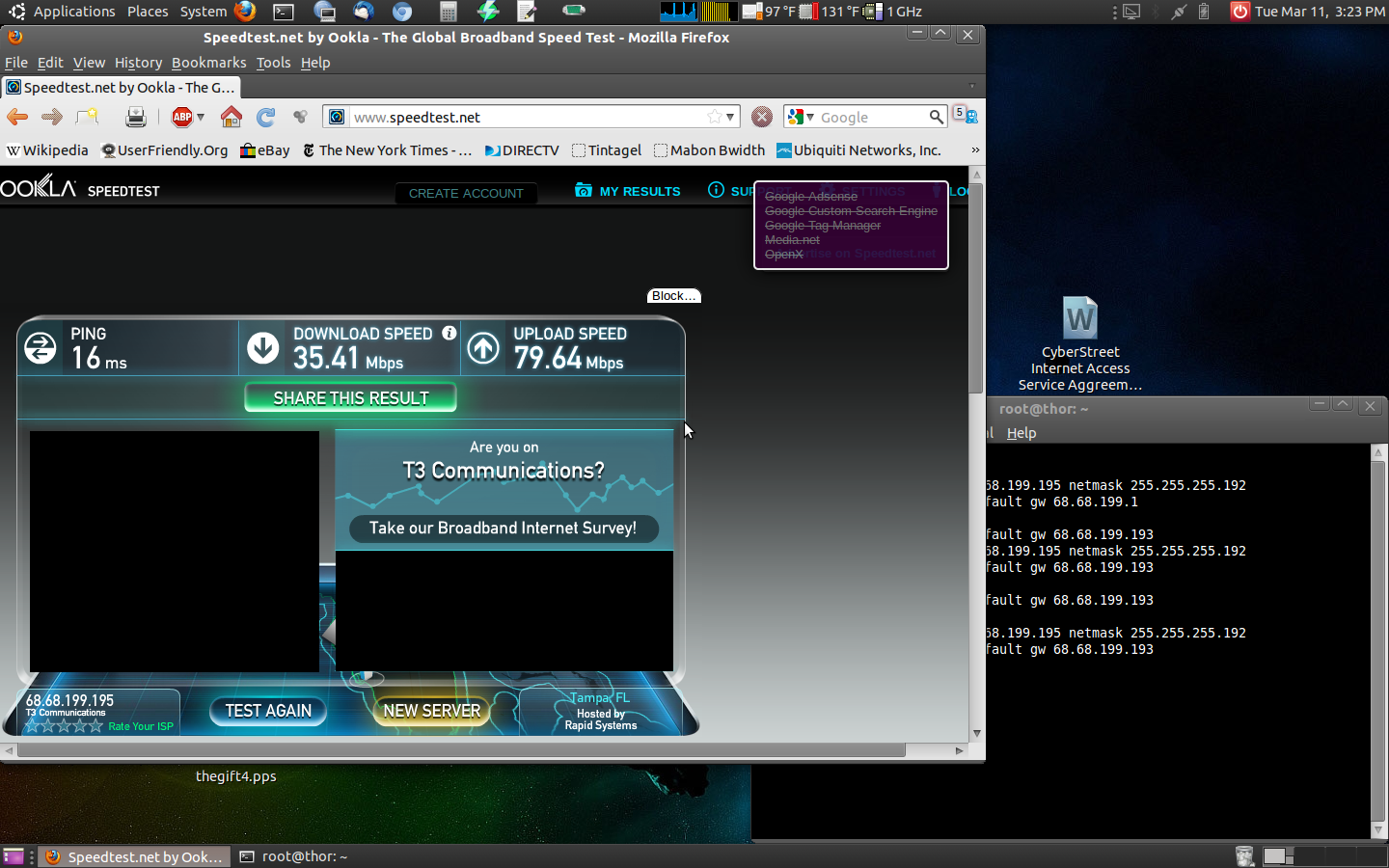Viewport: 1389px width, 868px height.
Task: Open the Adblock Plus dropdown arrow
Action: click(x=201, y=117)
